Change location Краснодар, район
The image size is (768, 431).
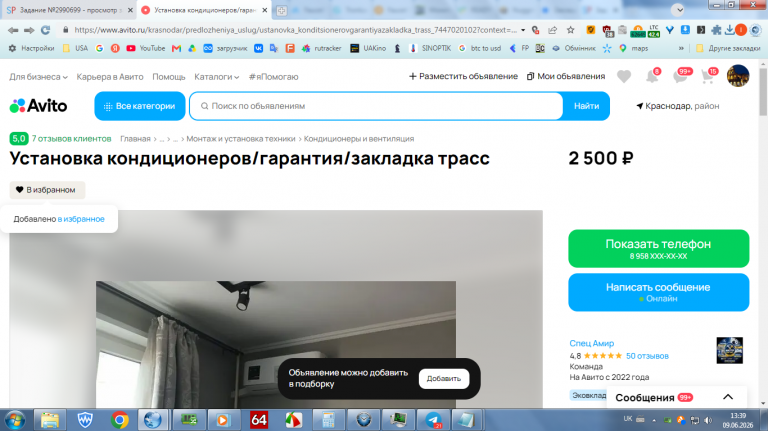(677, 106)
